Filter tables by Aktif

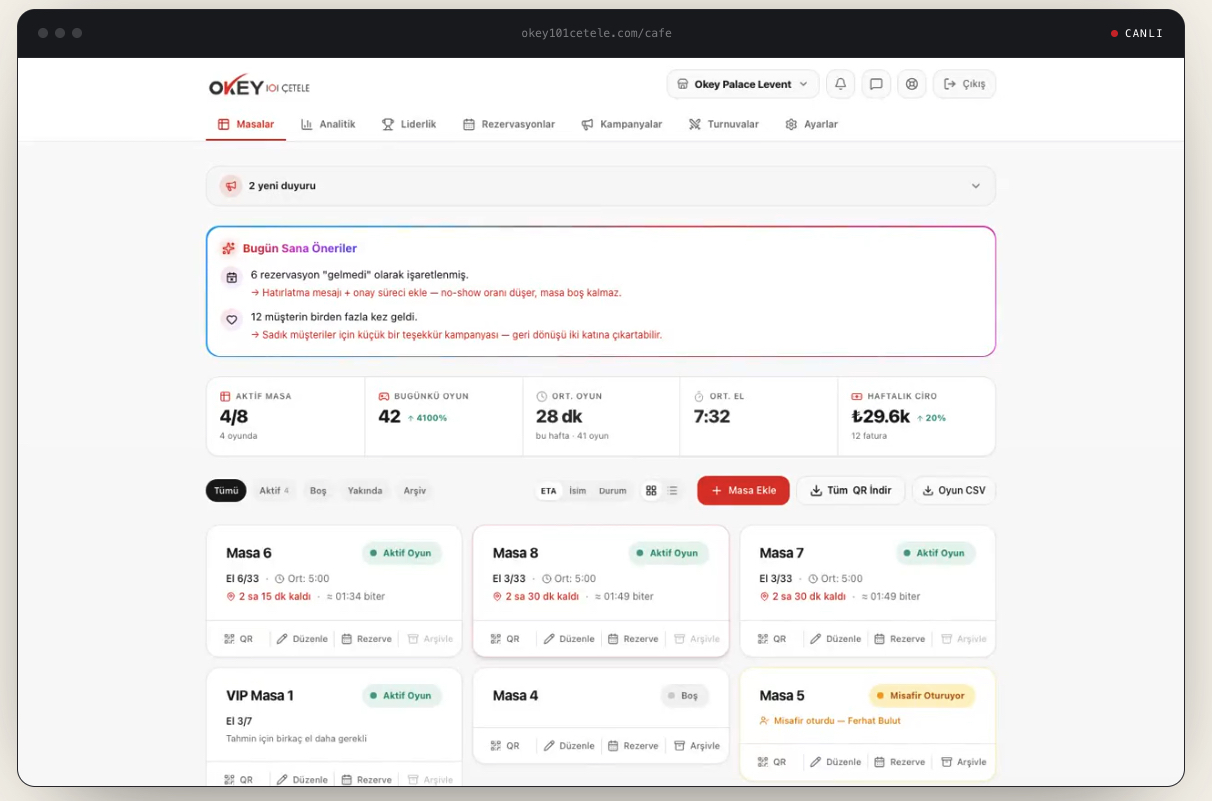(x=274, y=491)
